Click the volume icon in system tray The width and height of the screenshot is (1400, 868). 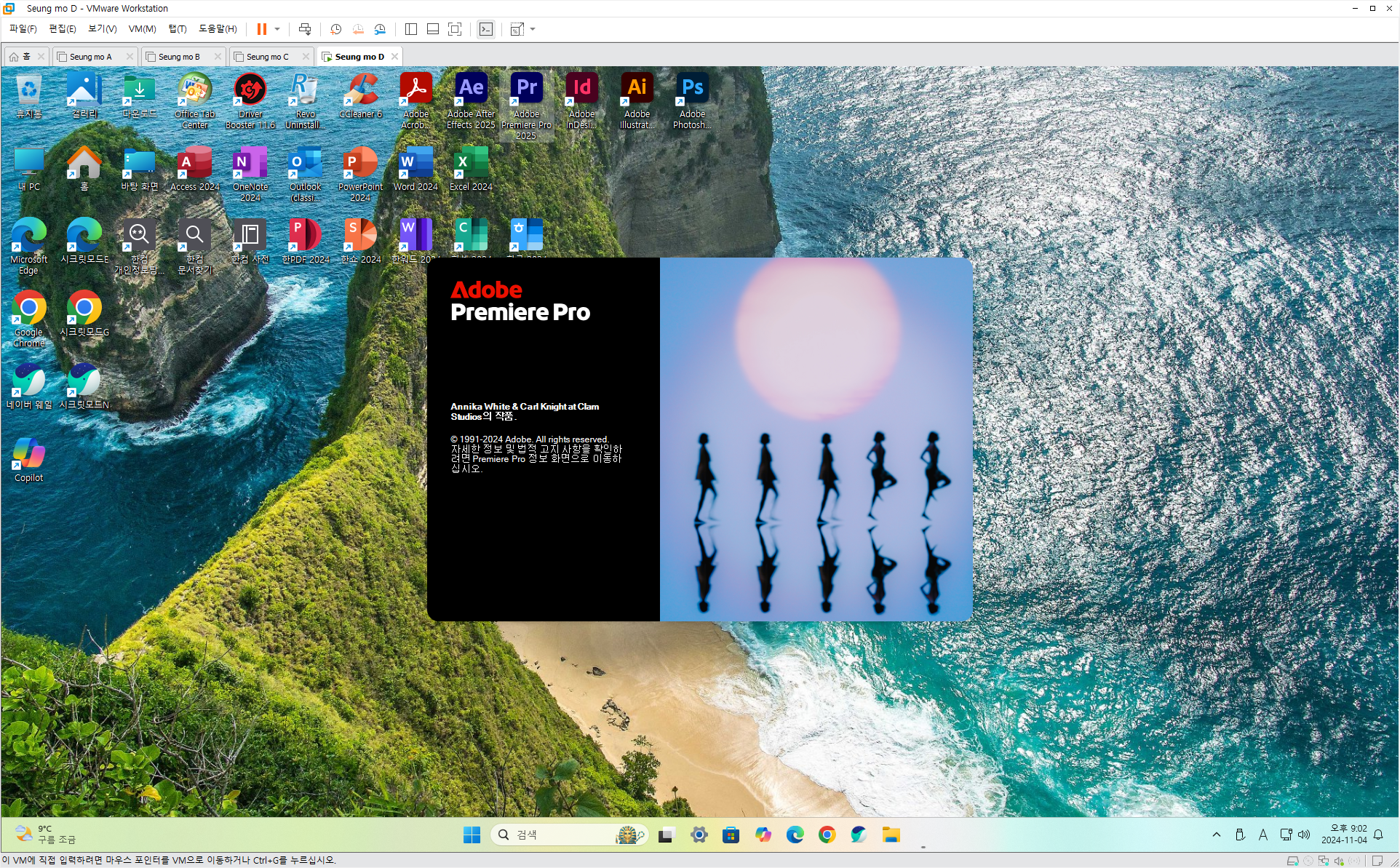pyautogui.click(x=1304, y=835)
